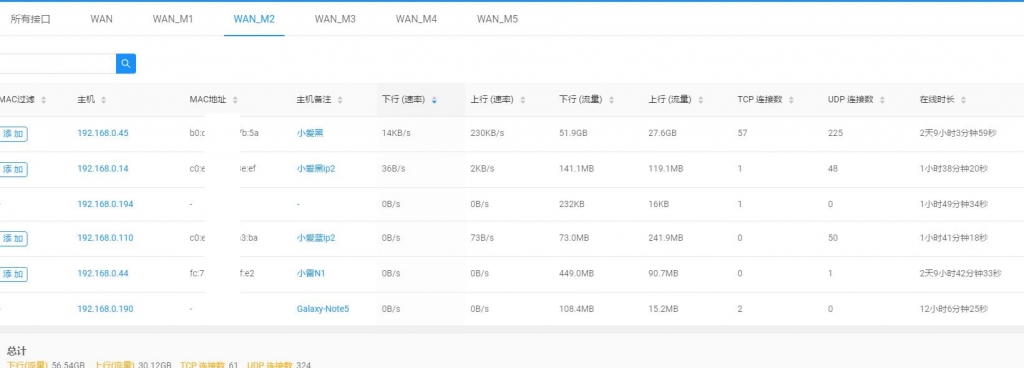The height and width of the screenshot is (368, 1024).
Task: Sort by 在线时长 column arrows
Action: pyautogui.click(x=963, y=100)
